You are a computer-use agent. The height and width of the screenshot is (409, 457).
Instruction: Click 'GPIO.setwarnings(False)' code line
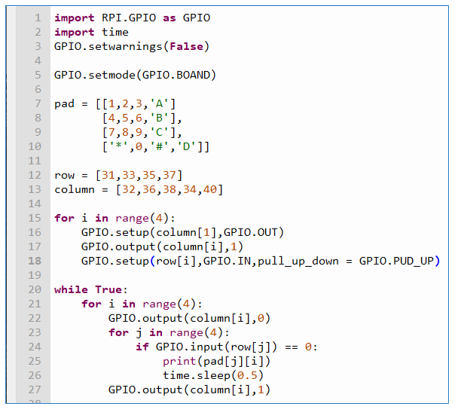[x=132, y=46]
